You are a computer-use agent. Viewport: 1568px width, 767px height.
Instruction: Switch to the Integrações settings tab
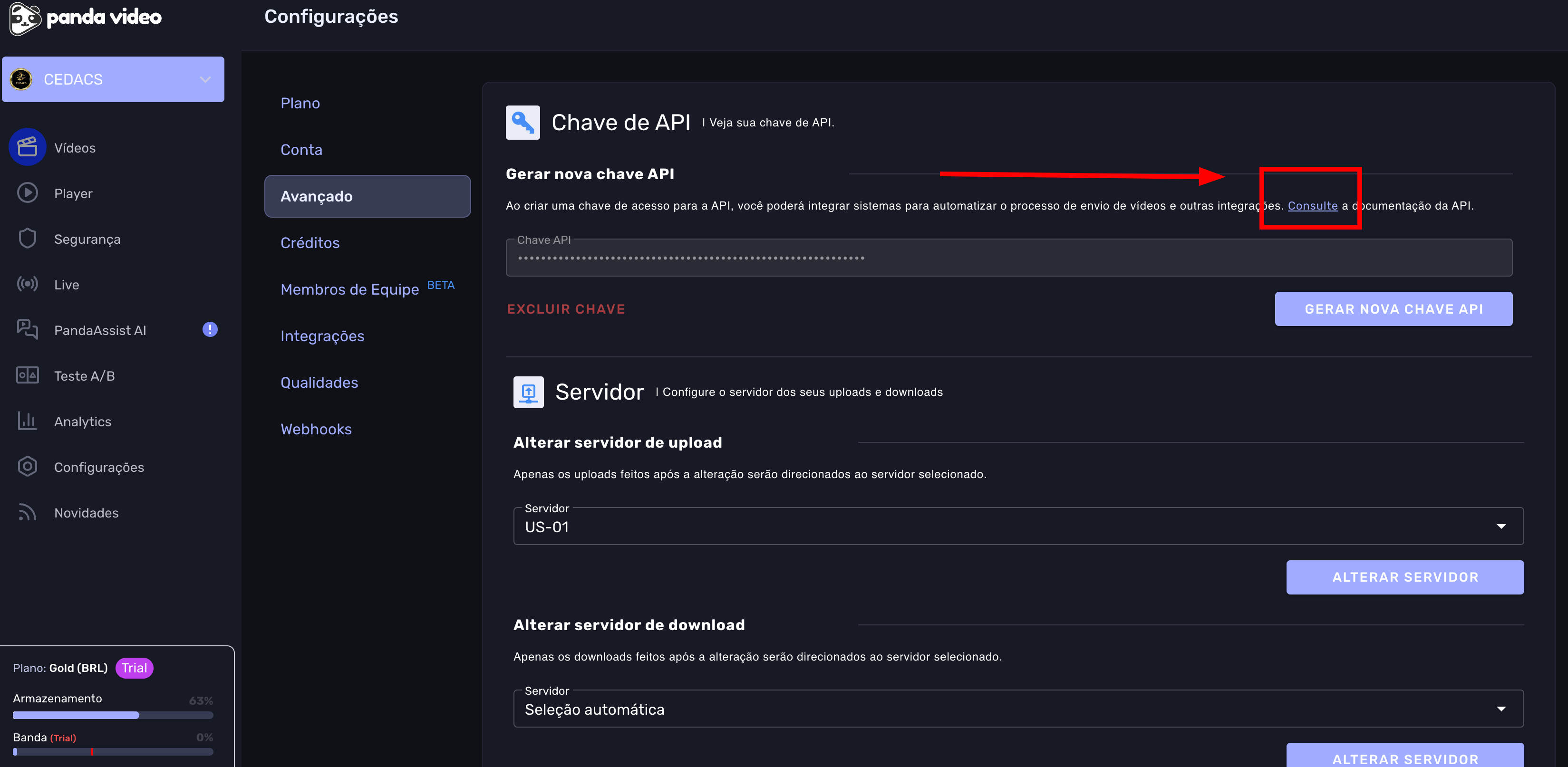[322, 336]
